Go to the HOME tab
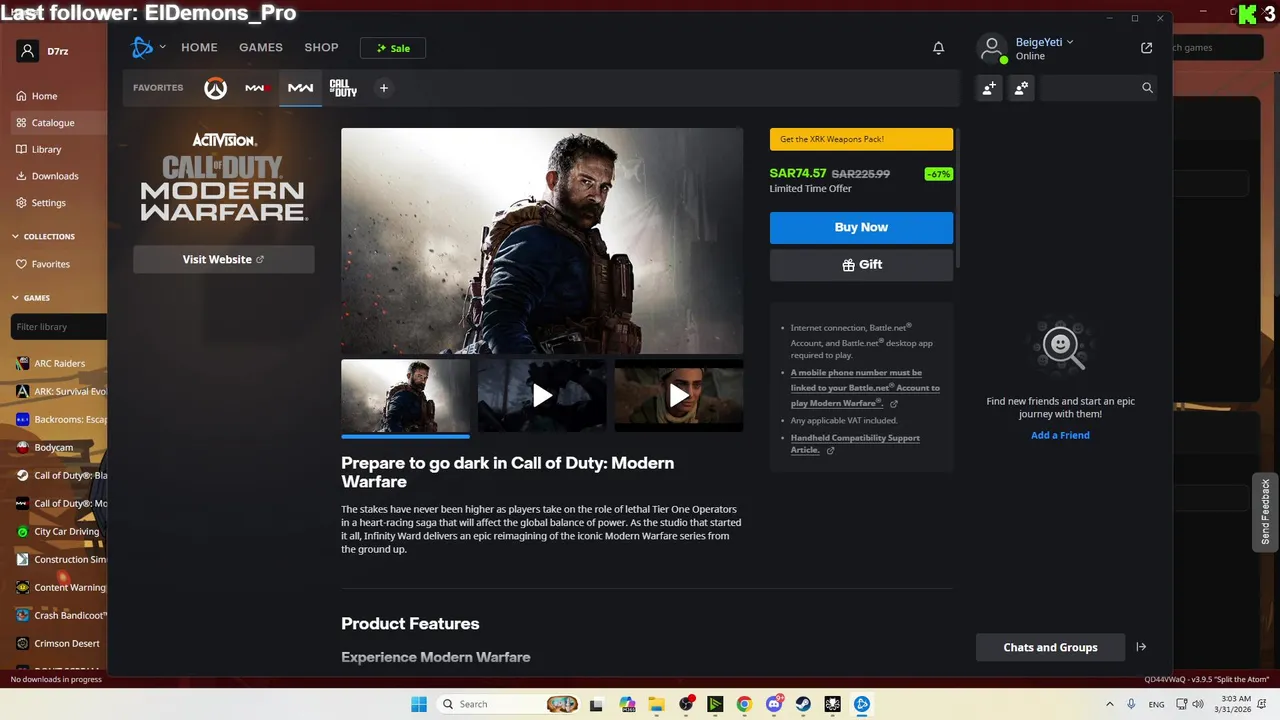Viewport: 1280px width, 720px height. tap(199, 47)
